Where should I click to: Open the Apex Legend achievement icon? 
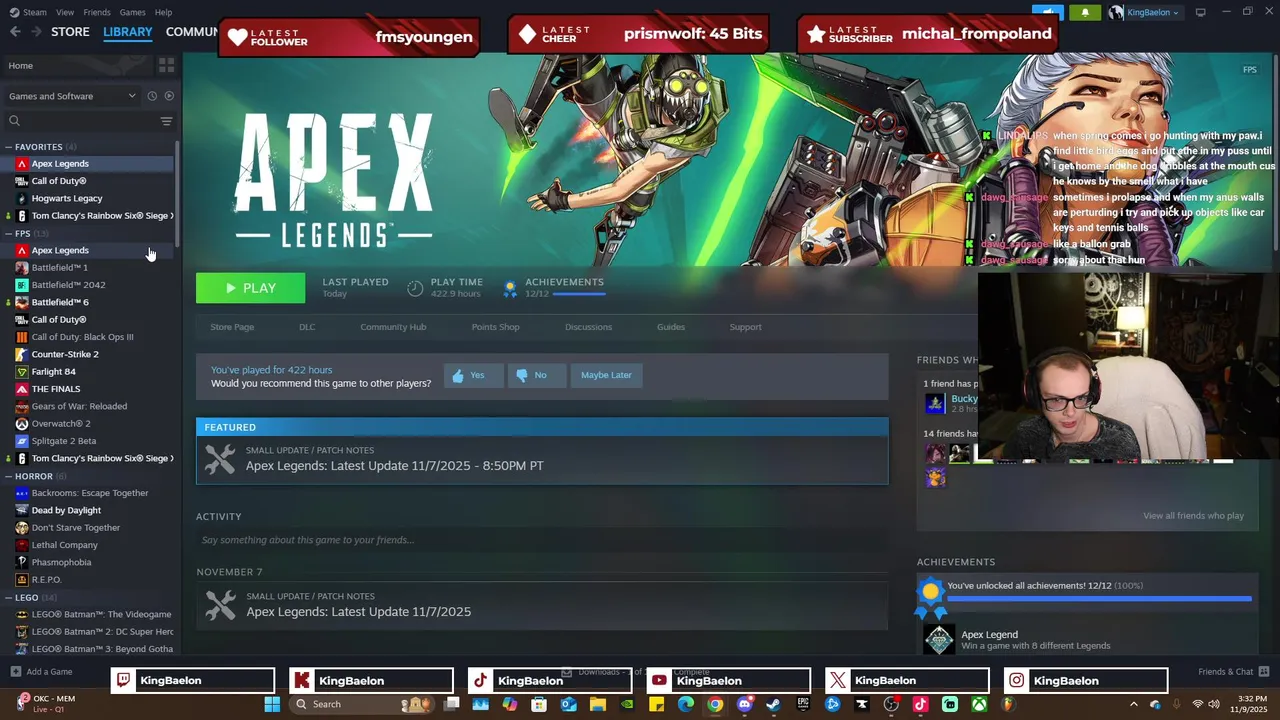939,640
